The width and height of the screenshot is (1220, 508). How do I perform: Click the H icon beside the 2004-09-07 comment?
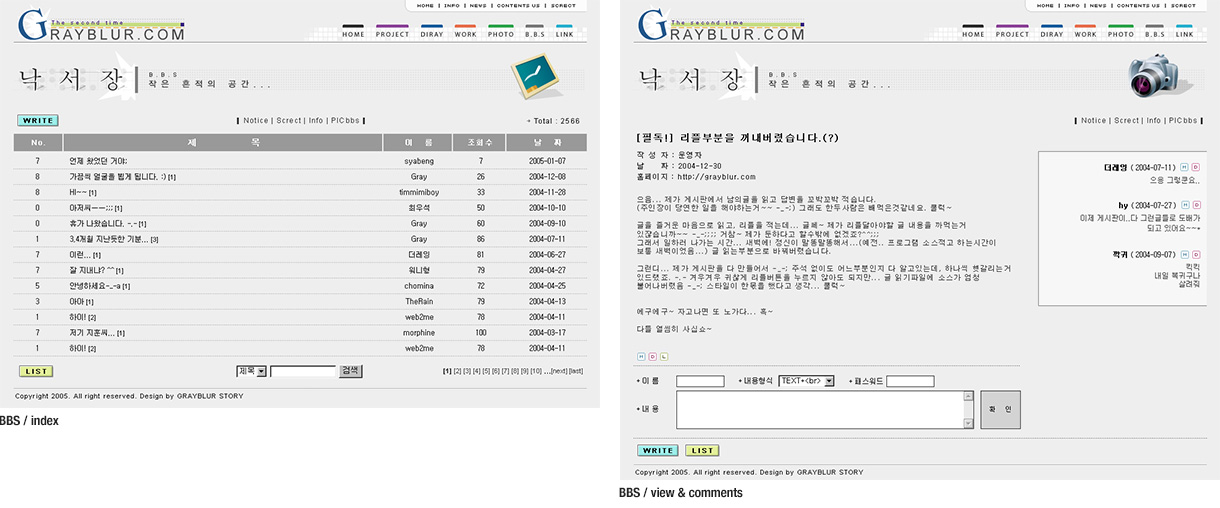[1185, 255]
